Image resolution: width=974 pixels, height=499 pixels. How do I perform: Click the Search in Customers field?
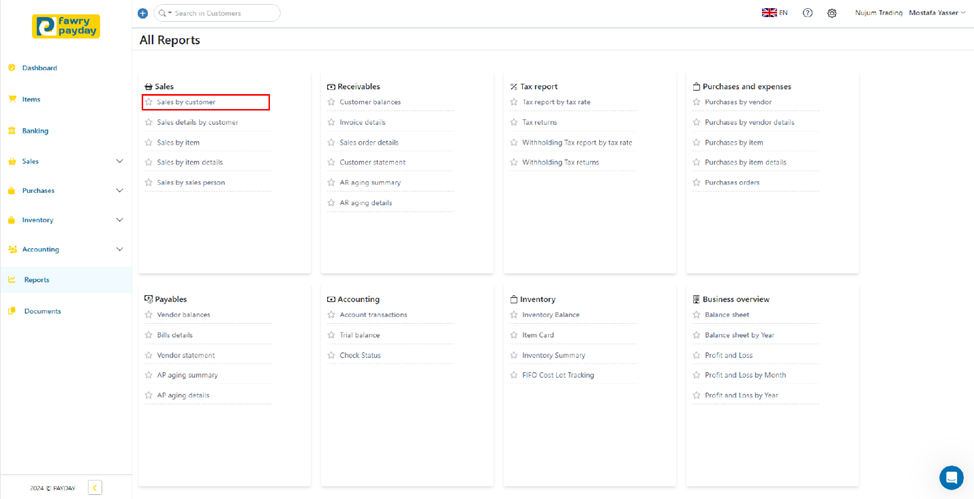pyautogui.click(x=224, y=13)
